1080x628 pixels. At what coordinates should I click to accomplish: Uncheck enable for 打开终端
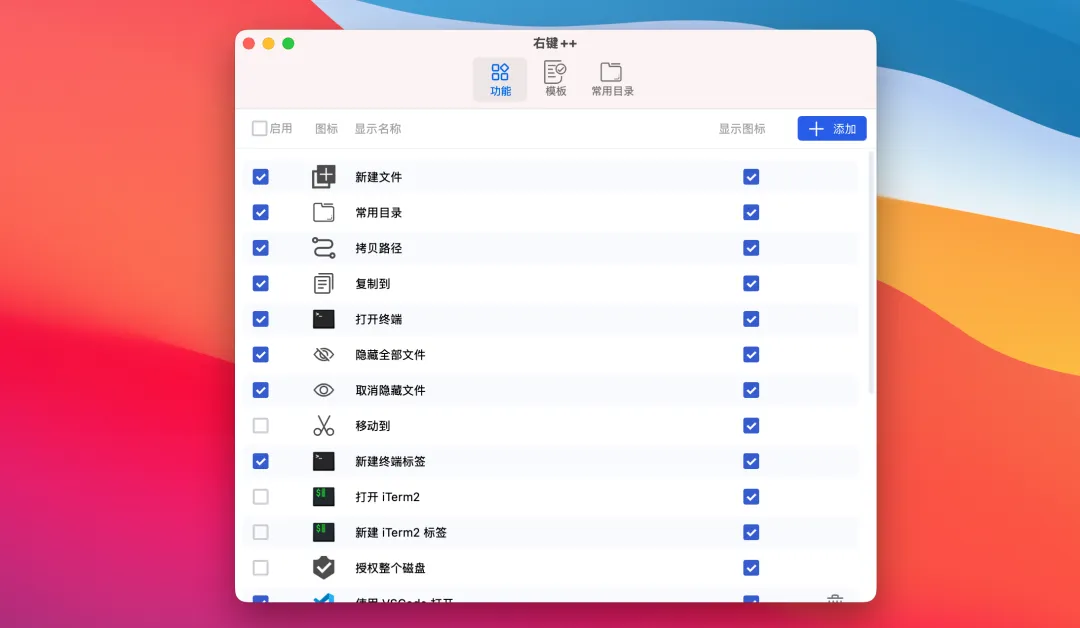click(x=260, y=319)
